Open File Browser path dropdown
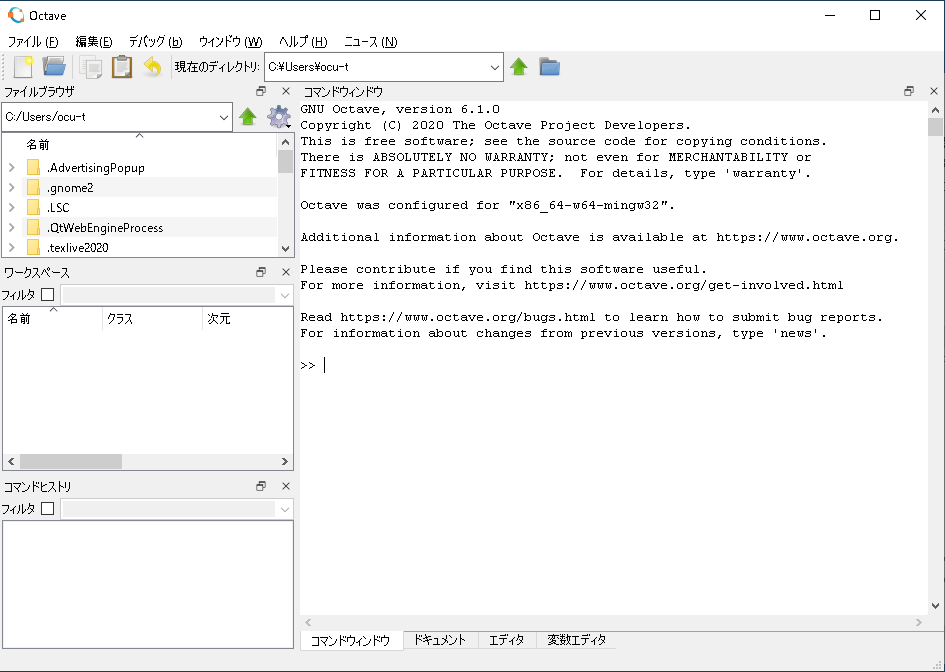945x672 pixels. point(224,117)
